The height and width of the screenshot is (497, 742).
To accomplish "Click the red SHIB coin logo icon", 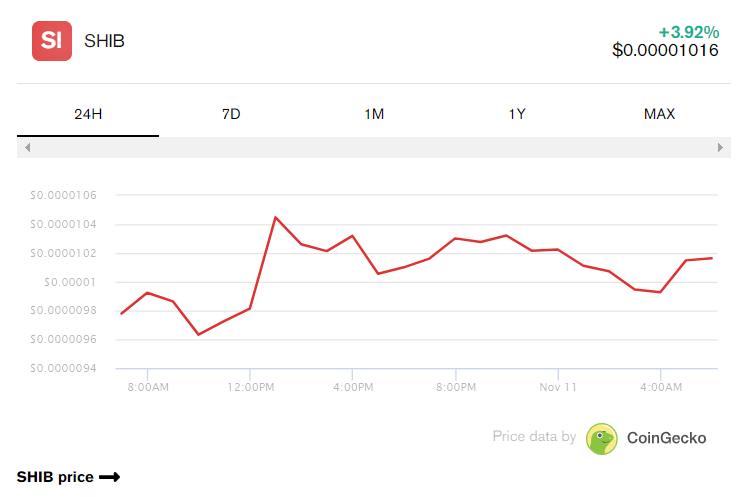I will (52, 41).
